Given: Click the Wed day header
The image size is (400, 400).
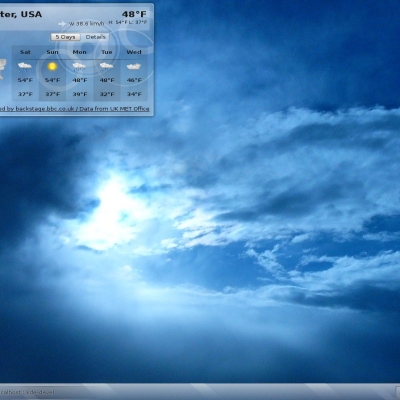Looking at the screenshot, I should [134, 52].
